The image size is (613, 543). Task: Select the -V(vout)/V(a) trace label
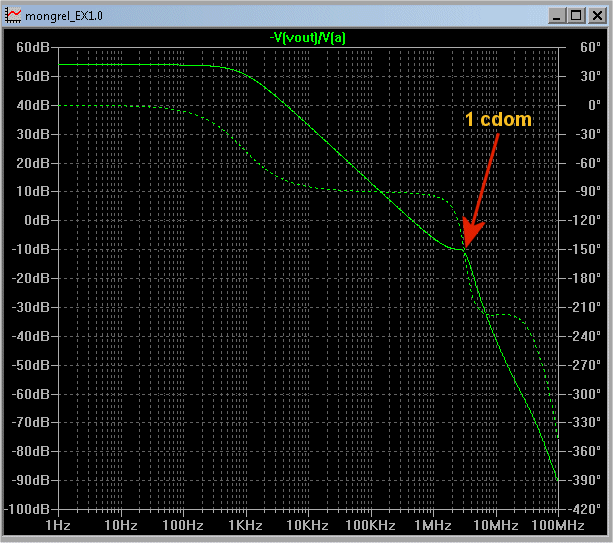click(x=308, y=38)
